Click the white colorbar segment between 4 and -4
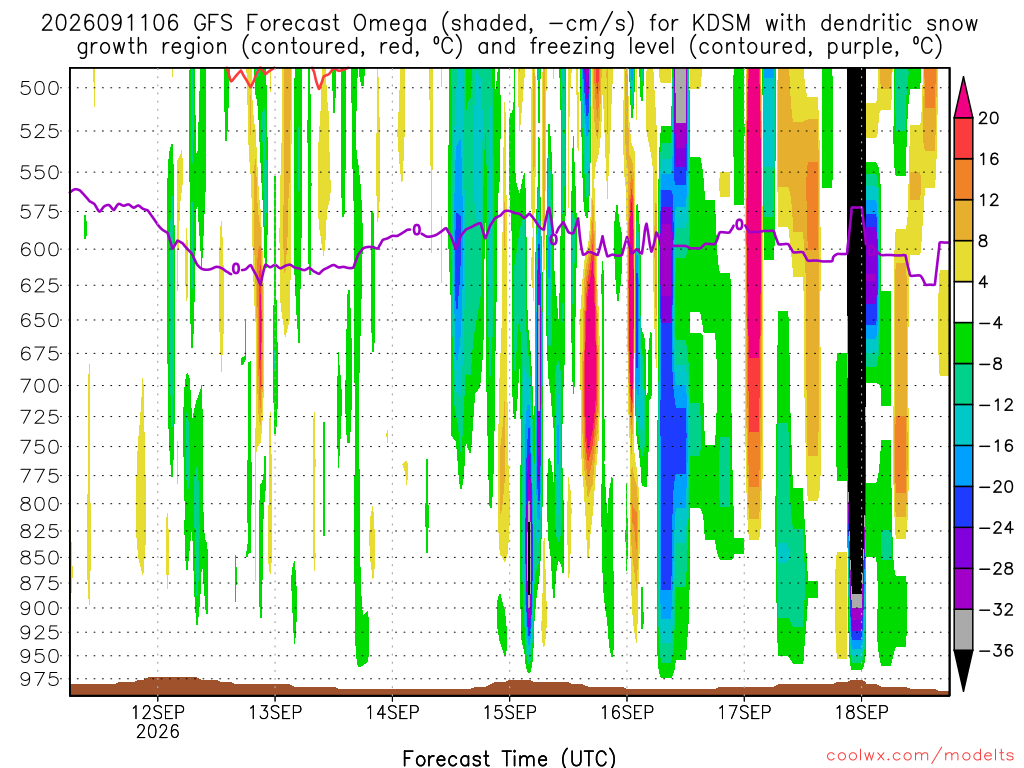Viewport: 1024px width, 768px height. point(963,302)
